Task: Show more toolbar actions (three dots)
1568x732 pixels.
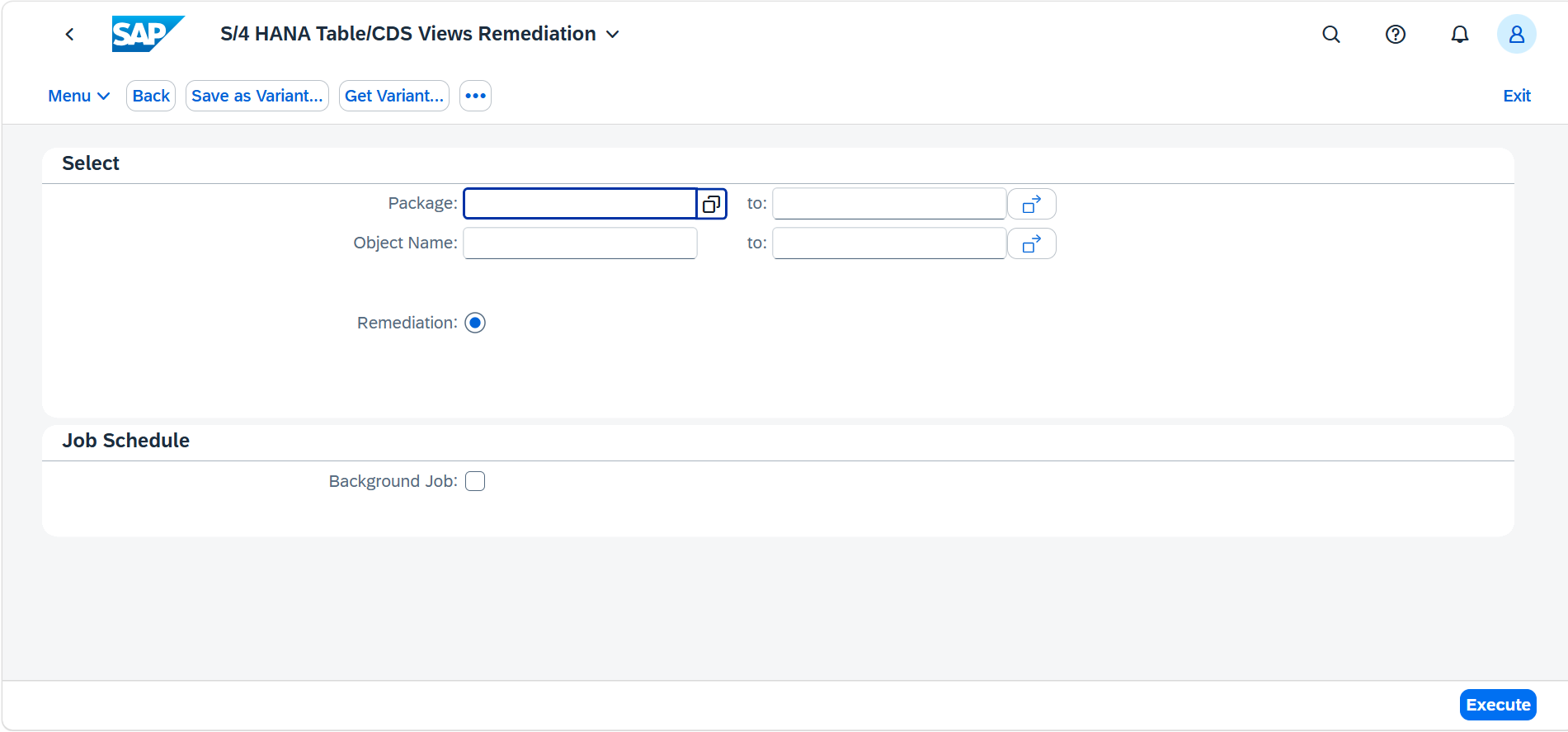Action: [475, 96]
